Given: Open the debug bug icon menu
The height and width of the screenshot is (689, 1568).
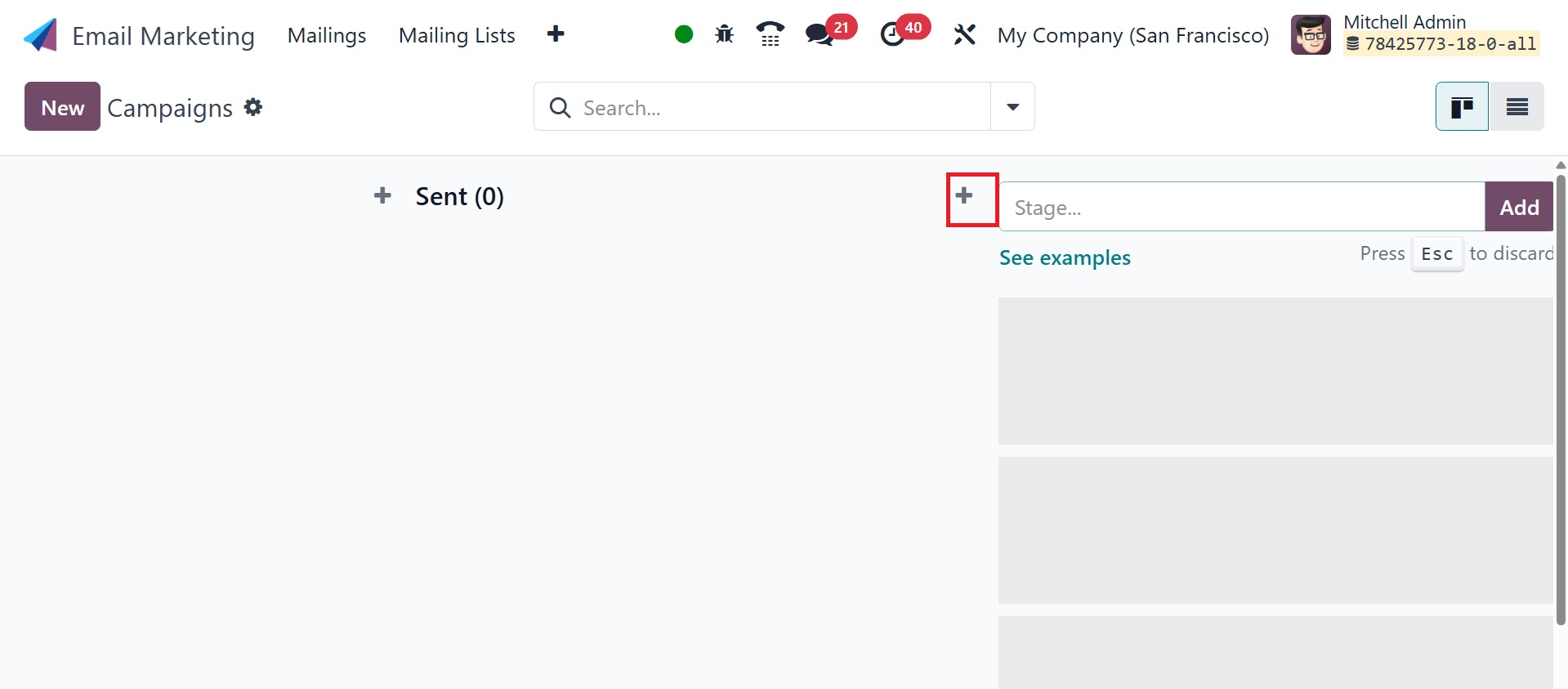Looking at the screenshot, I should click(x=724, y=34).
